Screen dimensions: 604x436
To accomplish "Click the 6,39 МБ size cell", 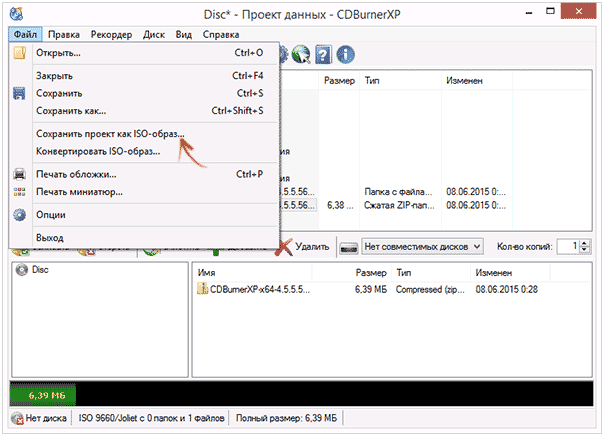I will (371, 289).
